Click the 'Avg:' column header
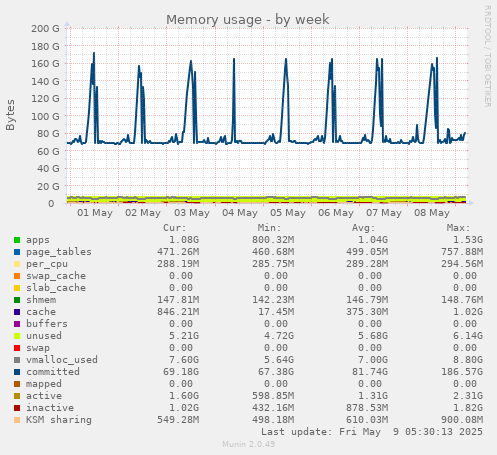 click(364, 228)
